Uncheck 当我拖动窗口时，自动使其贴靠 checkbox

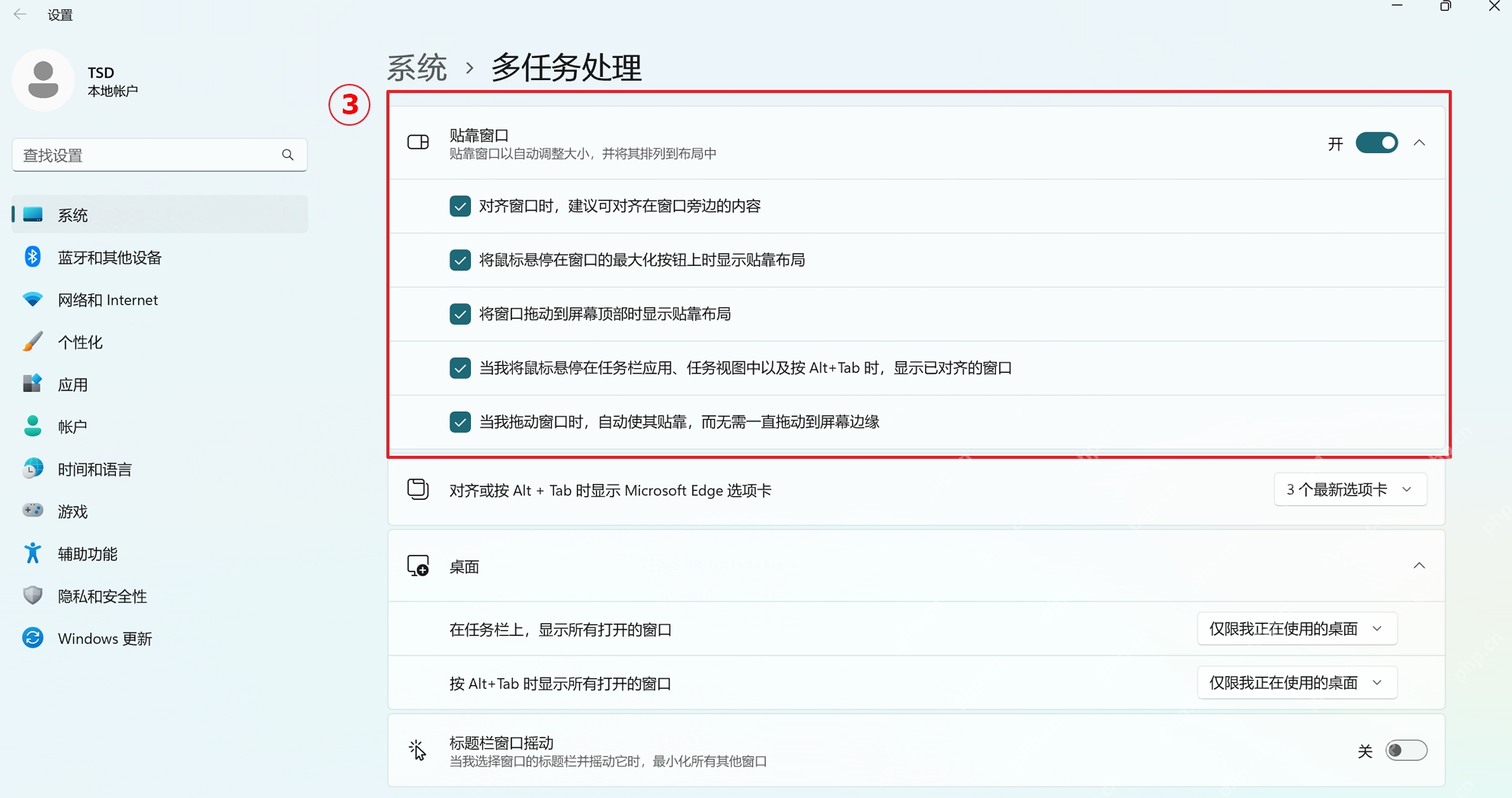point(460,422)
